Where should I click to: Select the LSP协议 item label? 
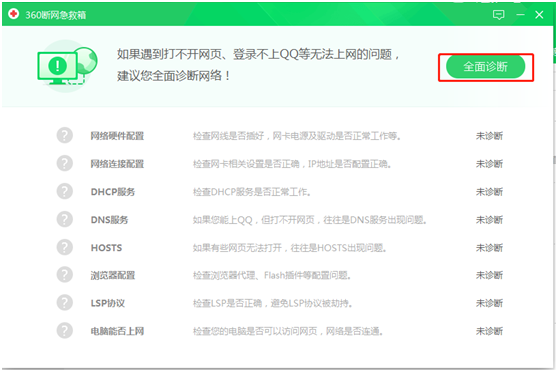(x=108, y=303)
